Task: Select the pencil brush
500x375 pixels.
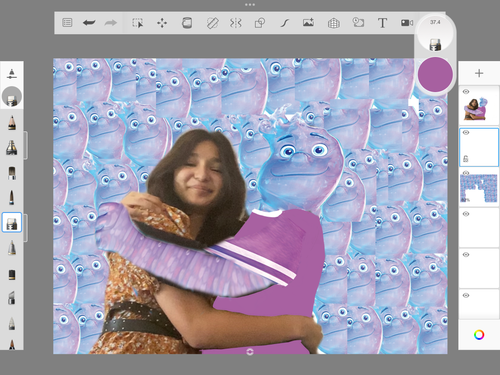Action: click(x=12, y=123)
